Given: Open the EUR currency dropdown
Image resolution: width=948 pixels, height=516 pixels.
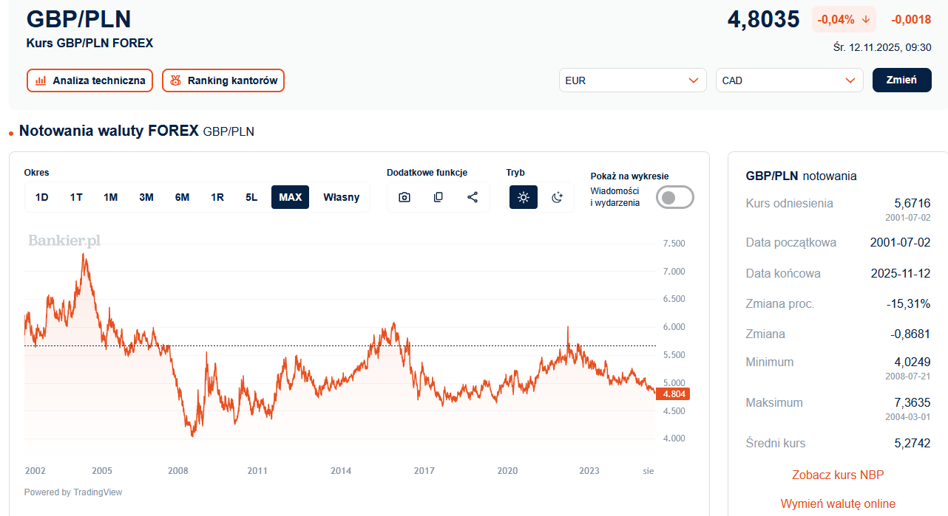Looking at the screenshot, I should click(x=633, y=81).
